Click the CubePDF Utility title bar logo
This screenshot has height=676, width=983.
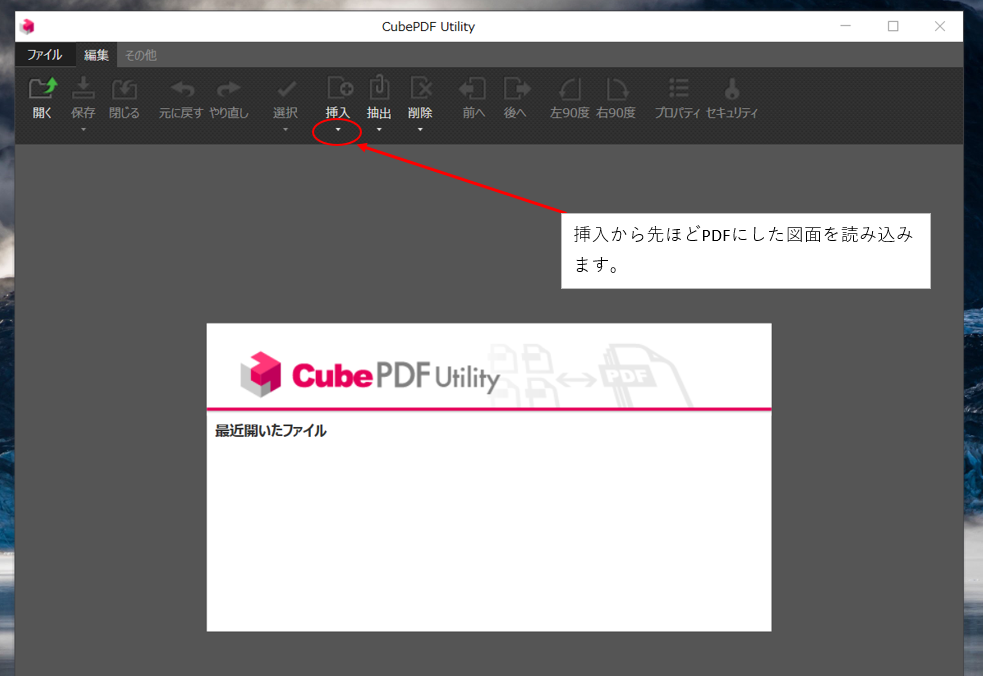(x=27, y=26)
